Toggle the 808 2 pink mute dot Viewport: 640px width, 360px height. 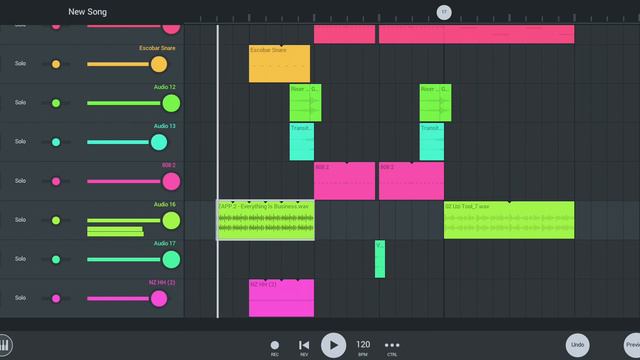pyautogui.click(x=56, y=181)
